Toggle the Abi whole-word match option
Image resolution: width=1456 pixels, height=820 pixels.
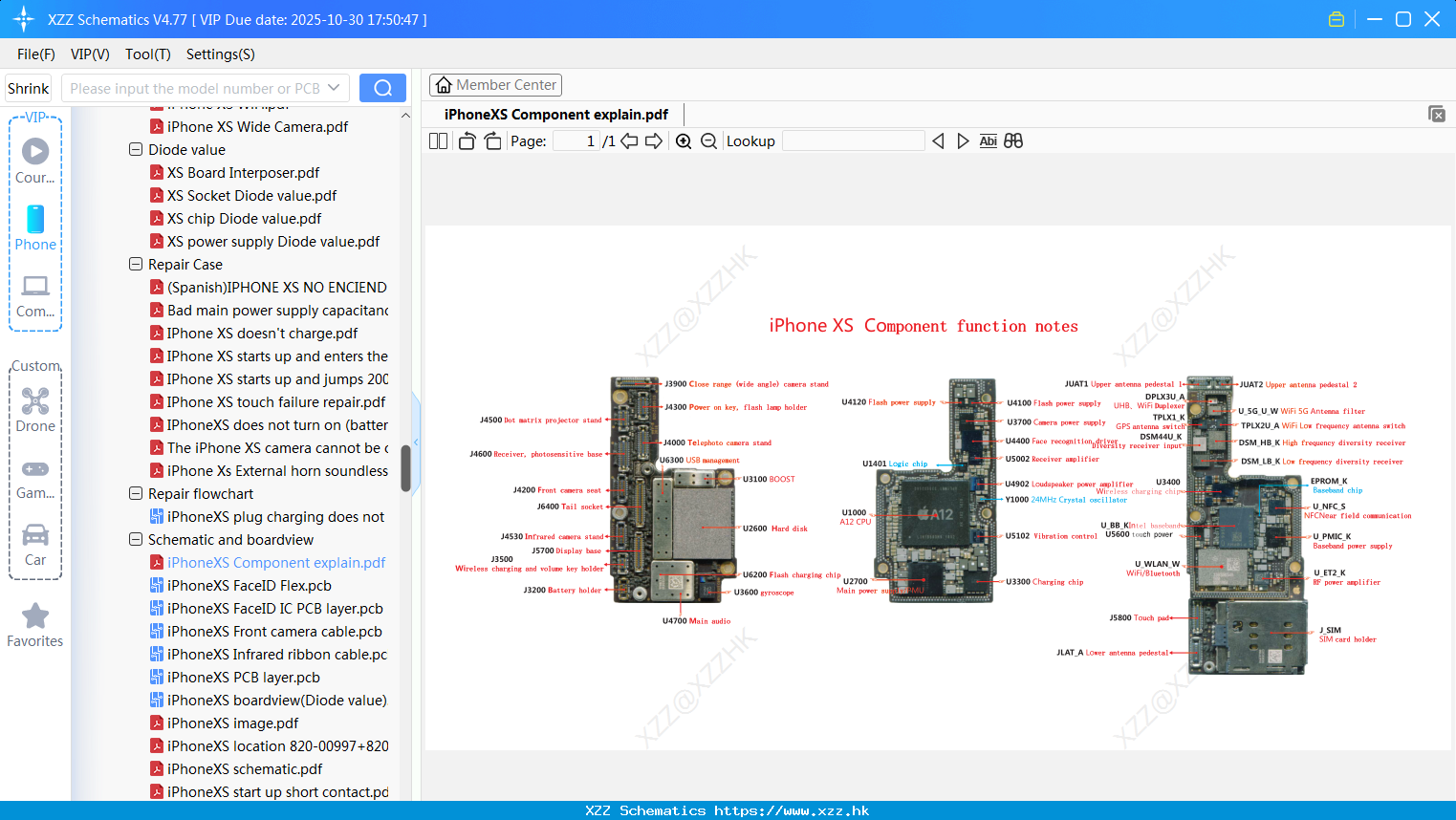(x=988, y=141)
